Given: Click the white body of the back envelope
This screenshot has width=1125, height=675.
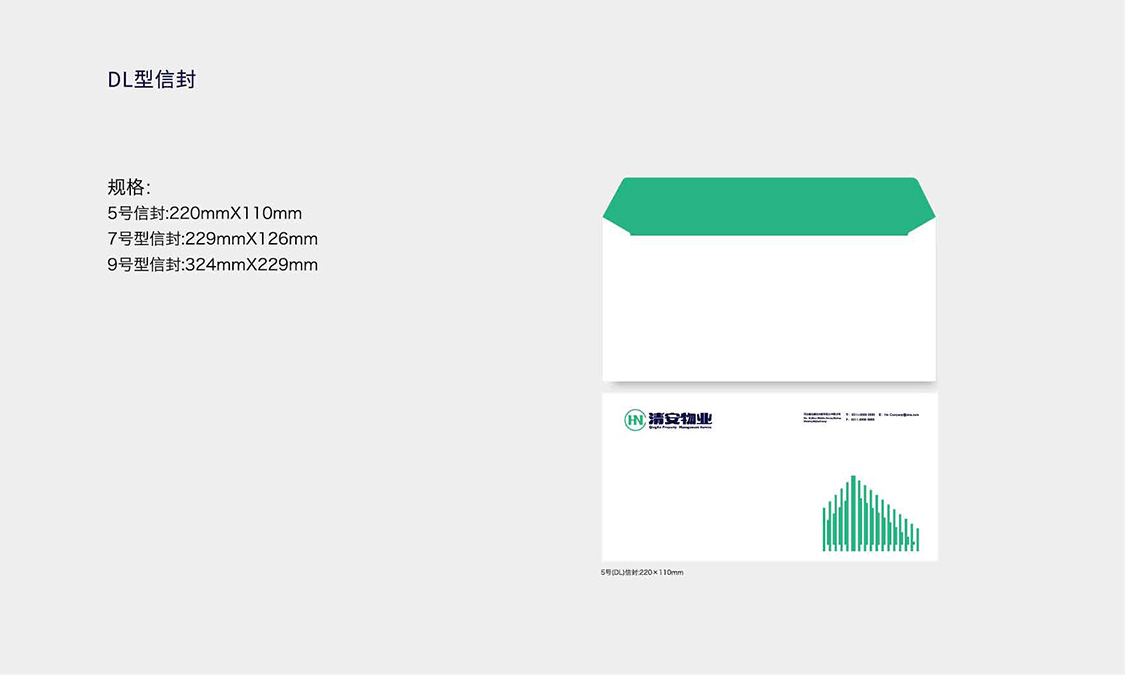Looking at the screenshot, I should coord(768,310).
